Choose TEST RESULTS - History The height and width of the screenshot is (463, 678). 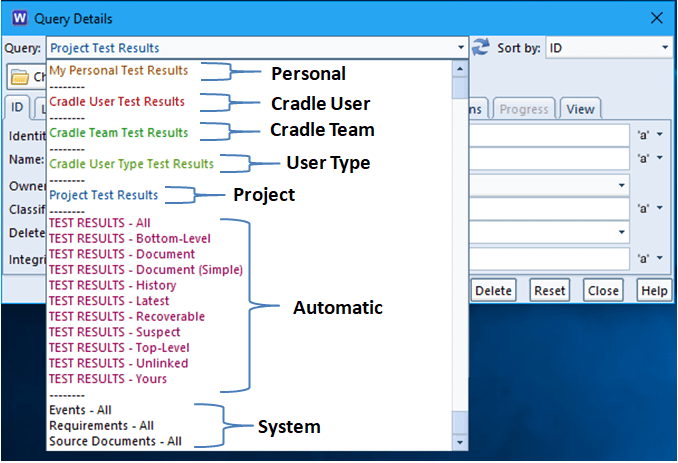click(x=113, y=285)
